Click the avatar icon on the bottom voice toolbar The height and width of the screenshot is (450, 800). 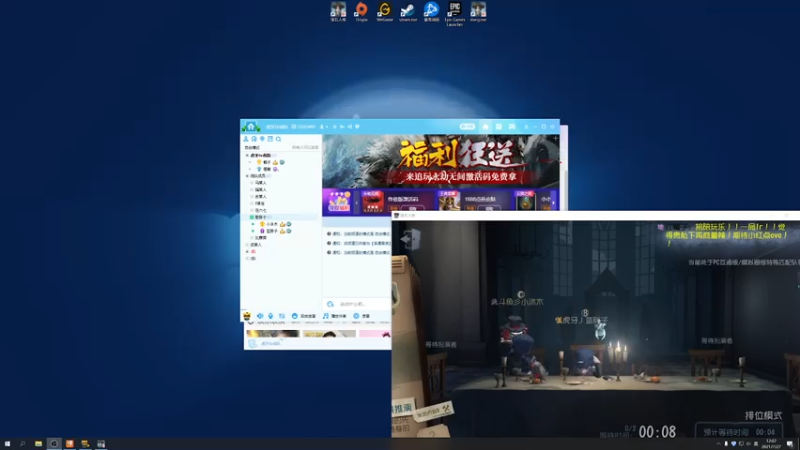[x=247, y=316]
